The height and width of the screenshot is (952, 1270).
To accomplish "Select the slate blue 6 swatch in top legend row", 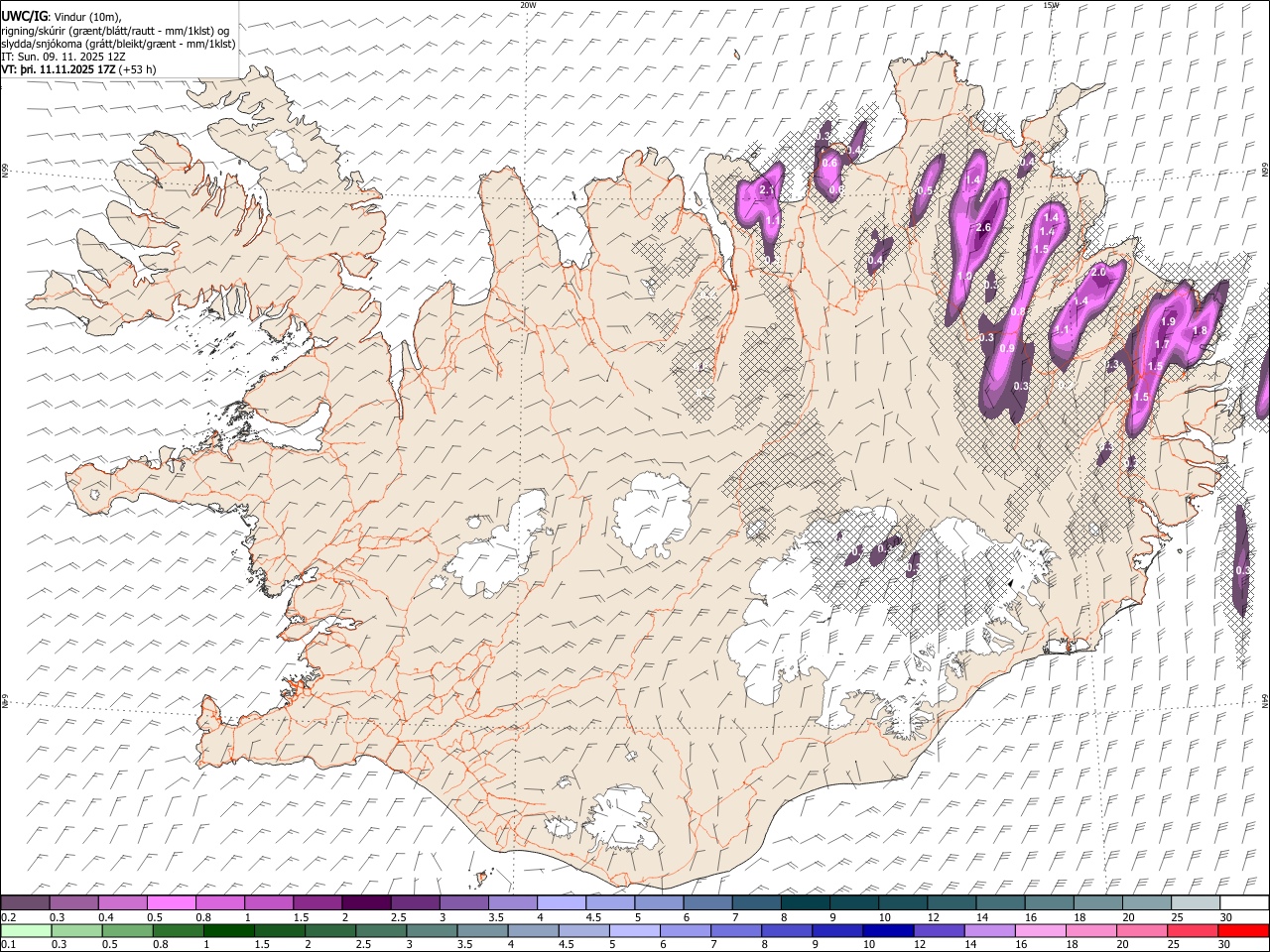I will pyautogui.click(x=708, y=903).
